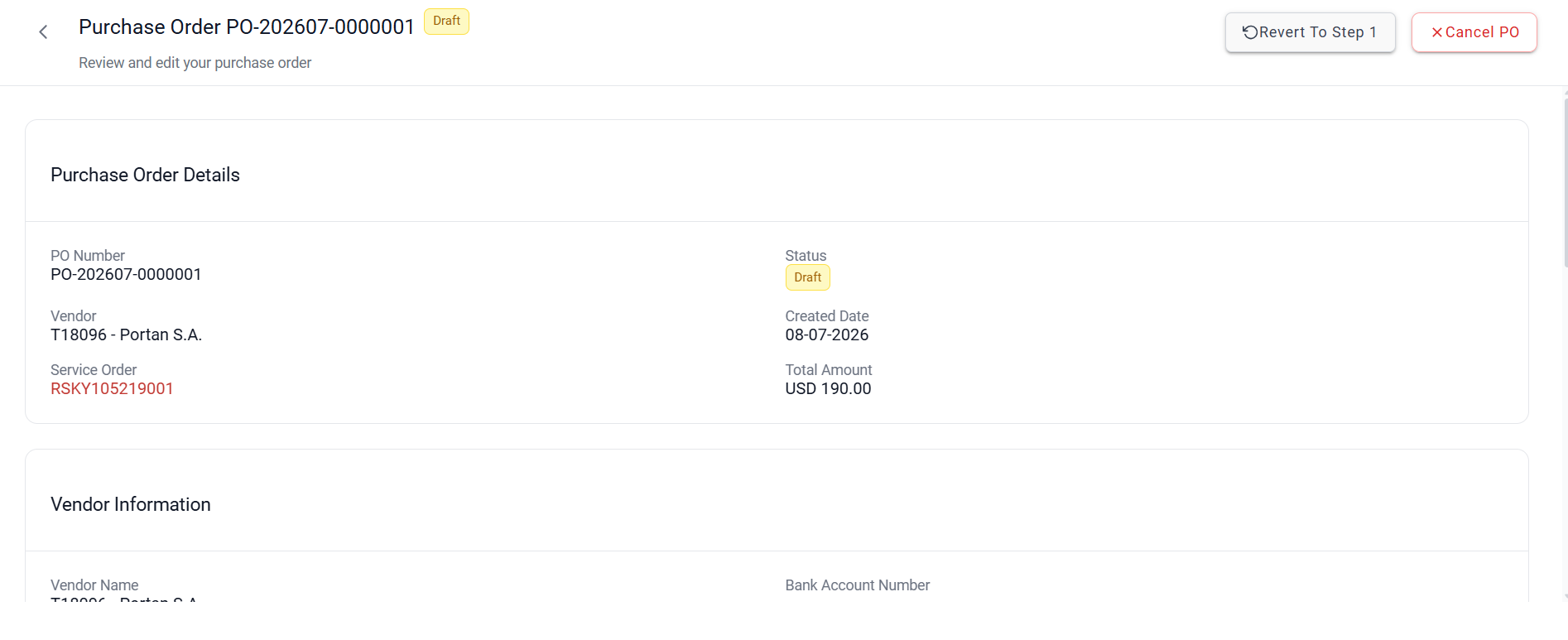Click the Review and edit subtitle text
The height and width of the screenshot is (640, 1568).
point(195,63)
